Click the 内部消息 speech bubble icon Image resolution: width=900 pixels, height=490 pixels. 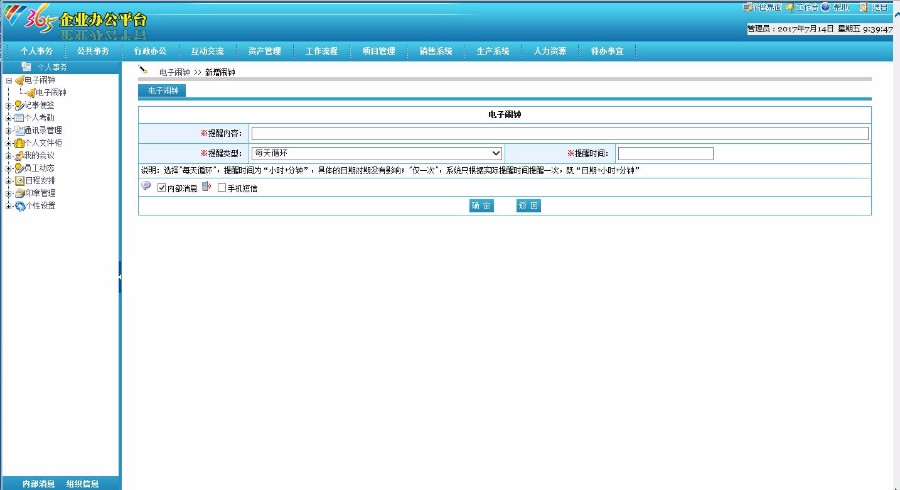(x=146, y=186)
